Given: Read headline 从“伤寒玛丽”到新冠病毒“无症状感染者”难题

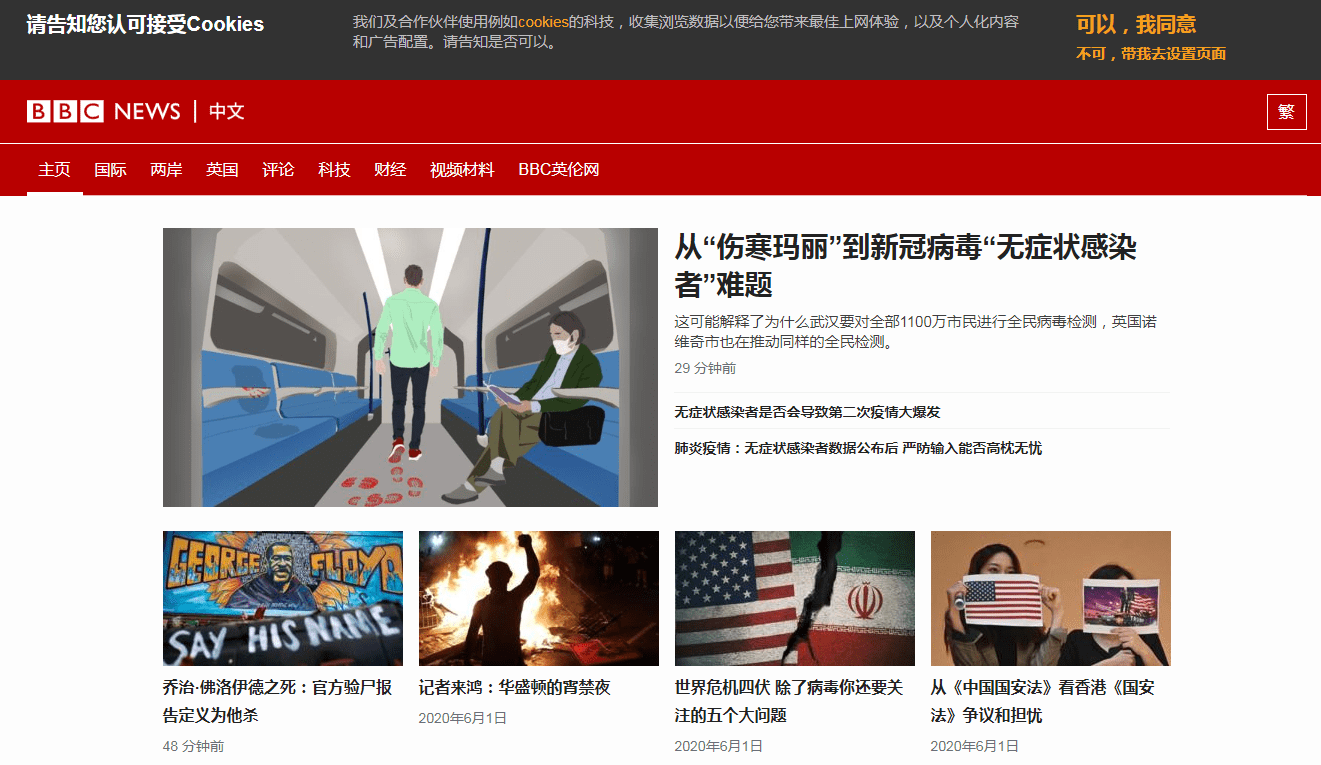Looking at the screenshot, I should (905, 265).
